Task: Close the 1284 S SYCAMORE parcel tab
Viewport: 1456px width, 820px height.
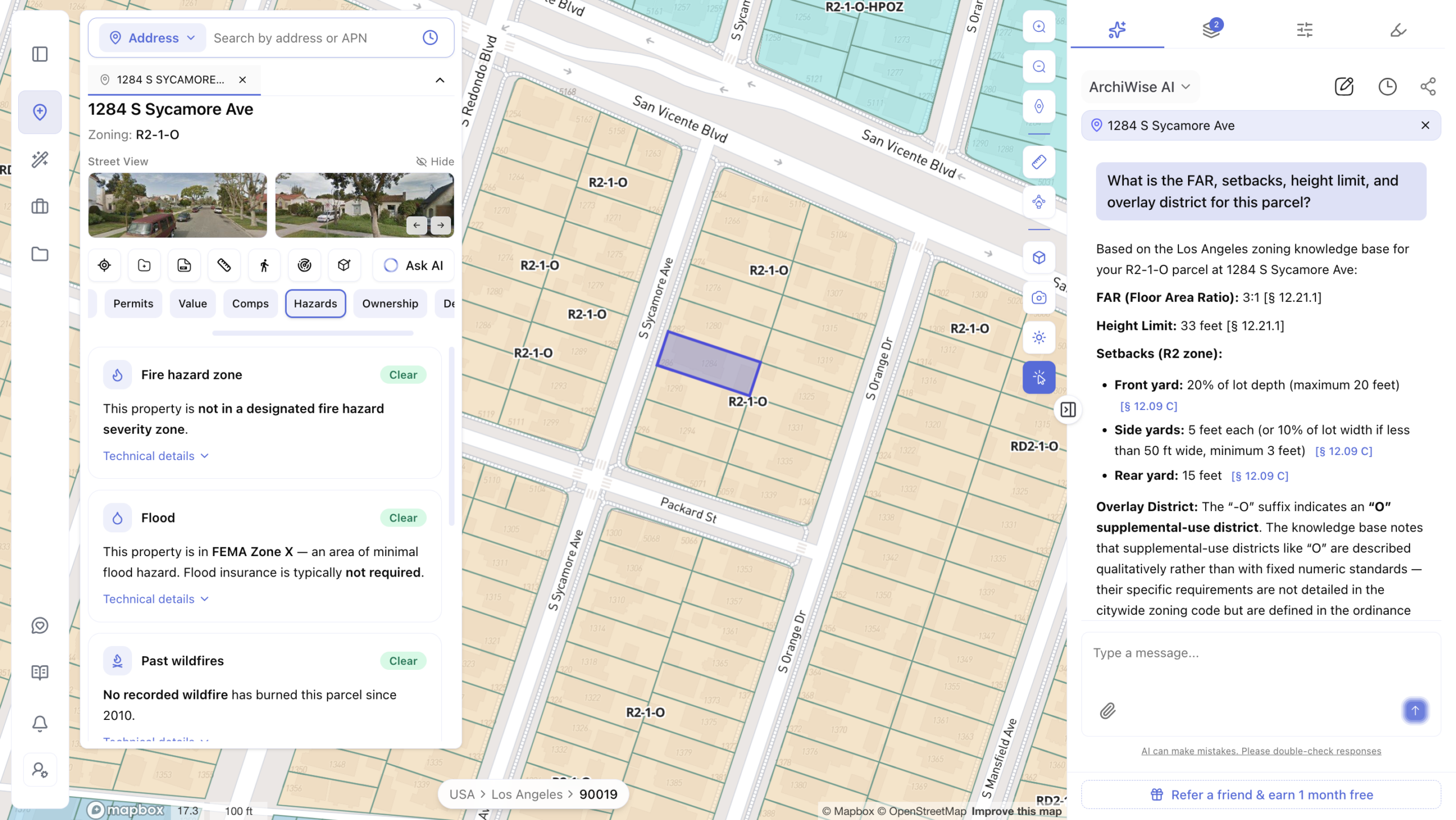Action: pos(242,80)
